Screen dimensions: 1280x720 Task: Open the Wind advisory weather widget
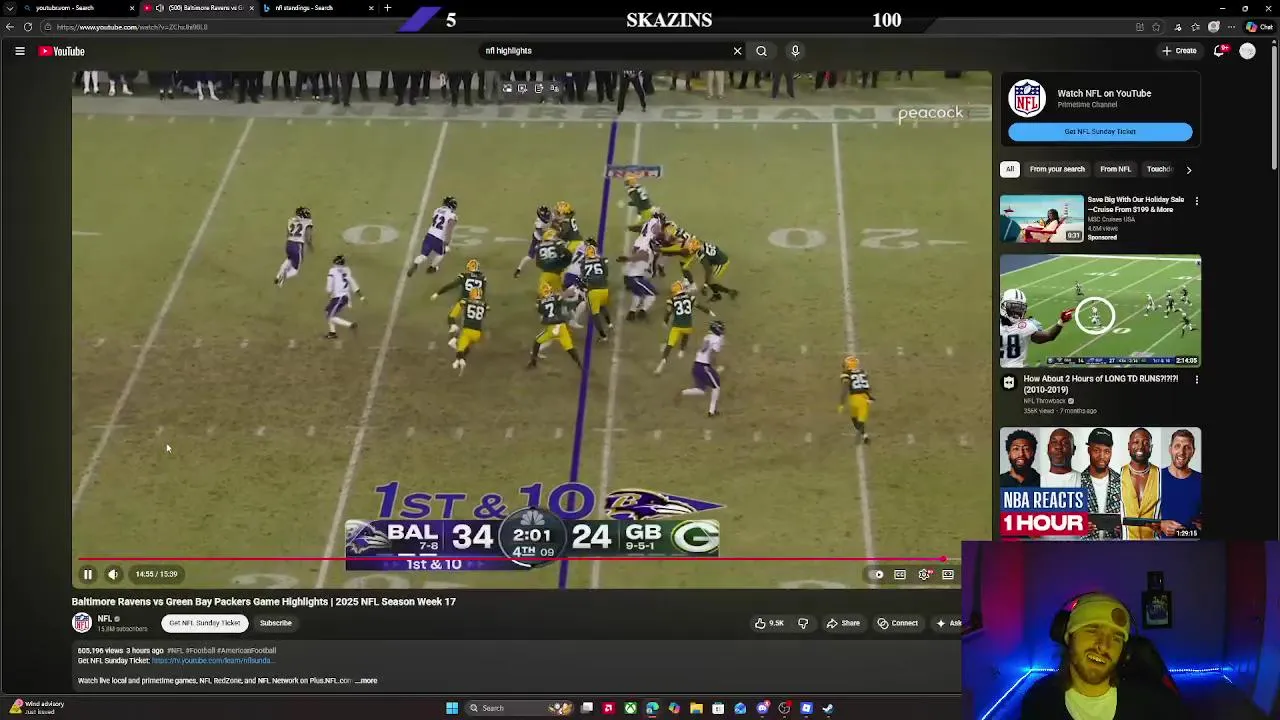point(38,707)
